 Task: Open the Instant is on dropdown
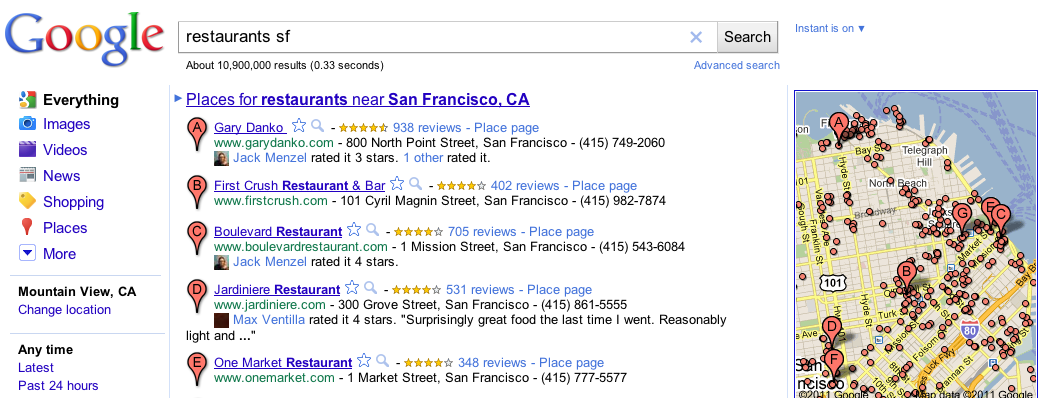(830, 28)
